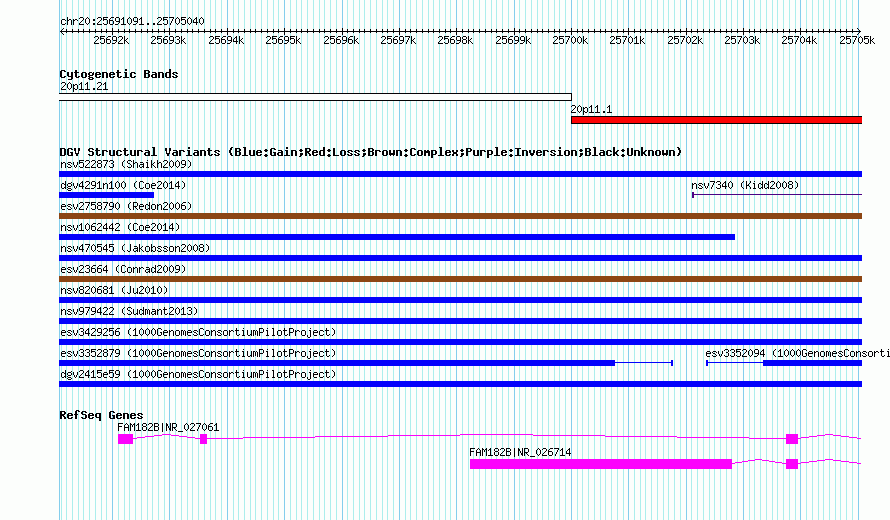Click the red 20p11.1 cytogenetic band
Image resolution: width=890 pixels, height=520 pixels.
coord(716,120)
